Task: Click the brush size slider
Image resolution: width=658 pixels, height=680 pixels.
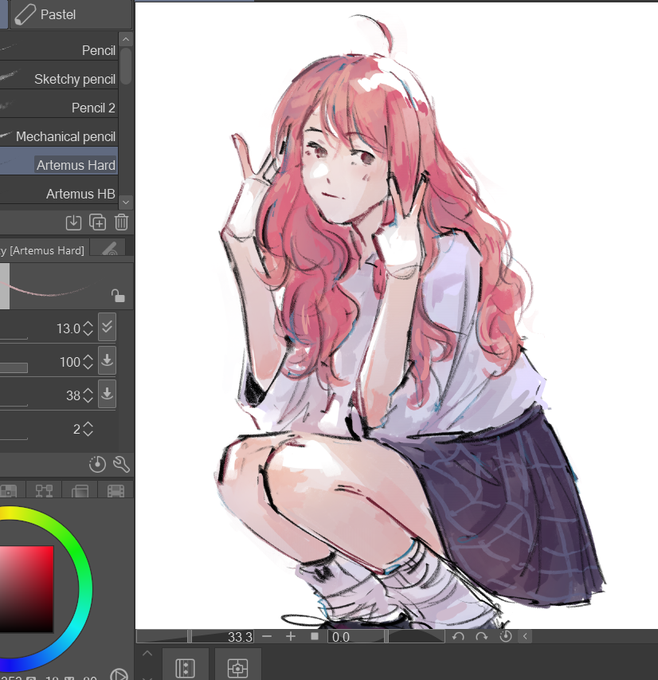Action: pyautogui.click(x=14, y=335)
